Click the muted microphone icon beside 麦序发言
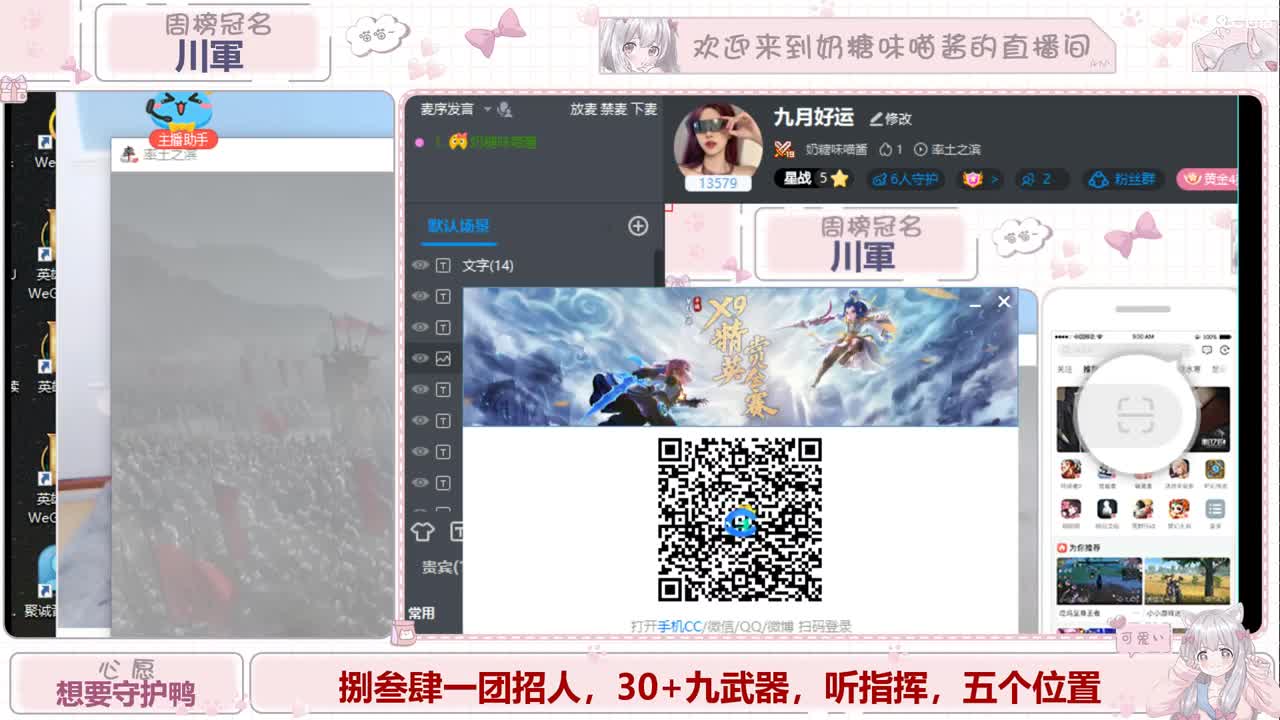The width and height of the screenshot is (1280, 720). tap(505, 109)
